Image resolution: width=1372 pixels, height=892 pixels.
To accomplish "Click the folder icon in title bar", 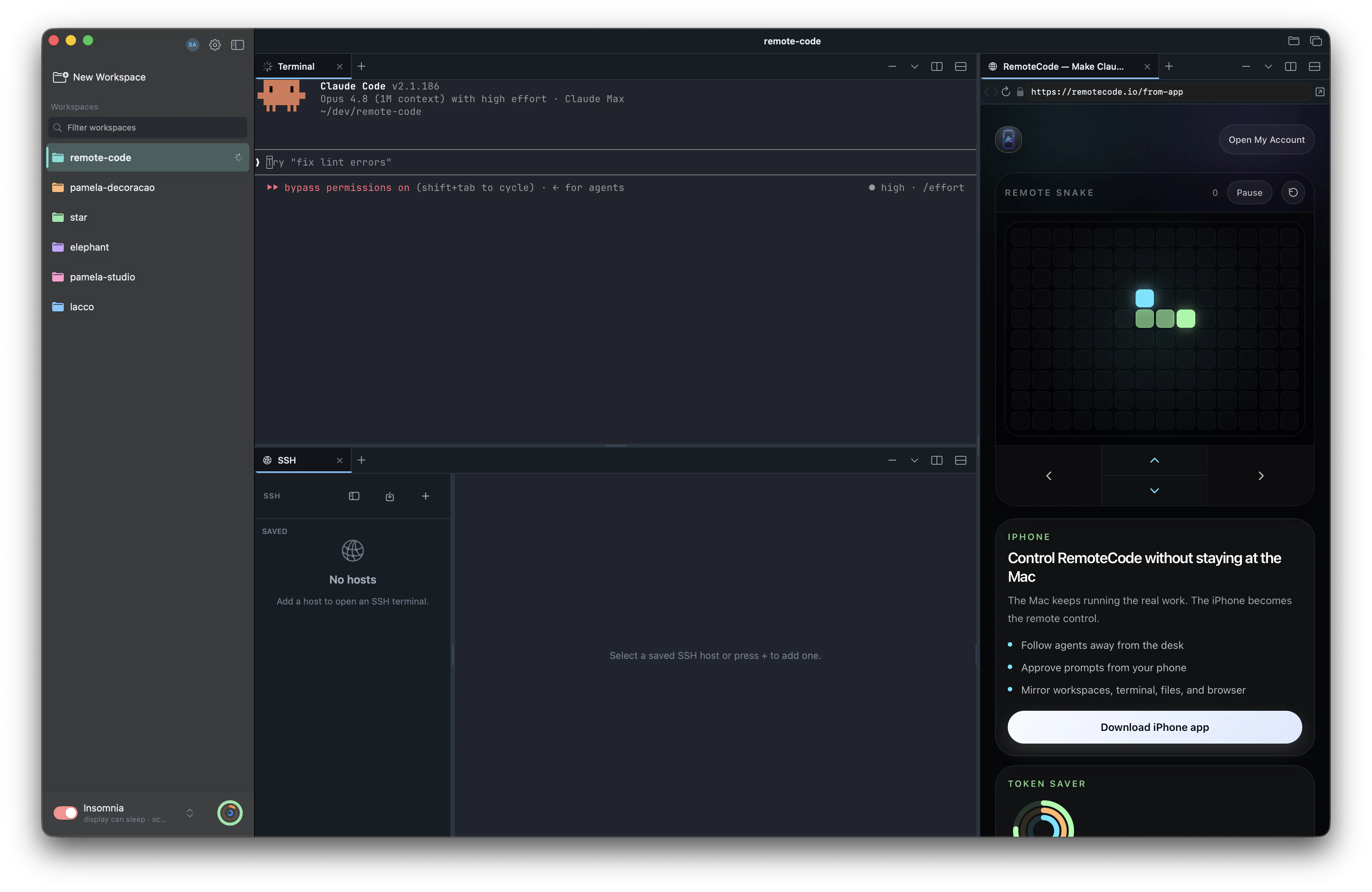I will coord(1293,41).
